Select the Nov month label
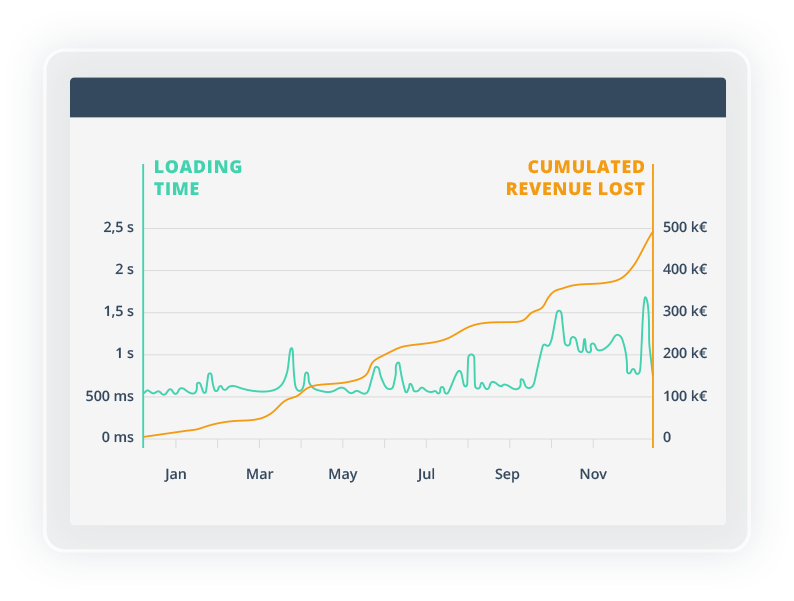This screenshot has height=601, width=794. click(594, 474)
